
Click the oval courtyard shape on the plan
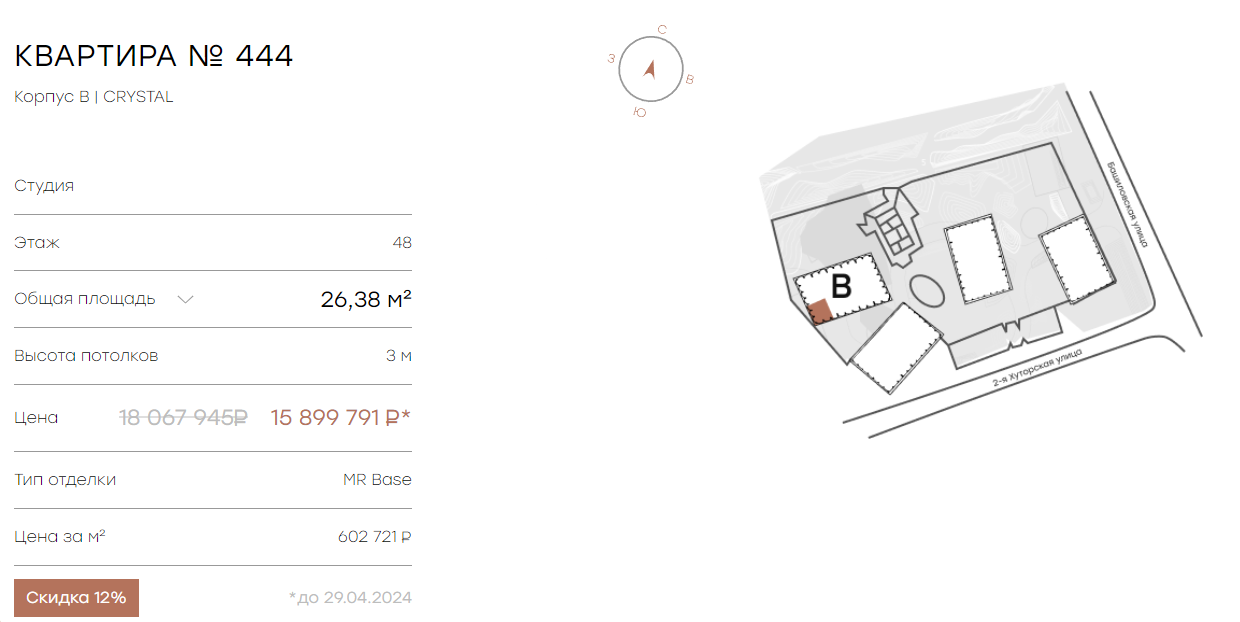point(927,291)
